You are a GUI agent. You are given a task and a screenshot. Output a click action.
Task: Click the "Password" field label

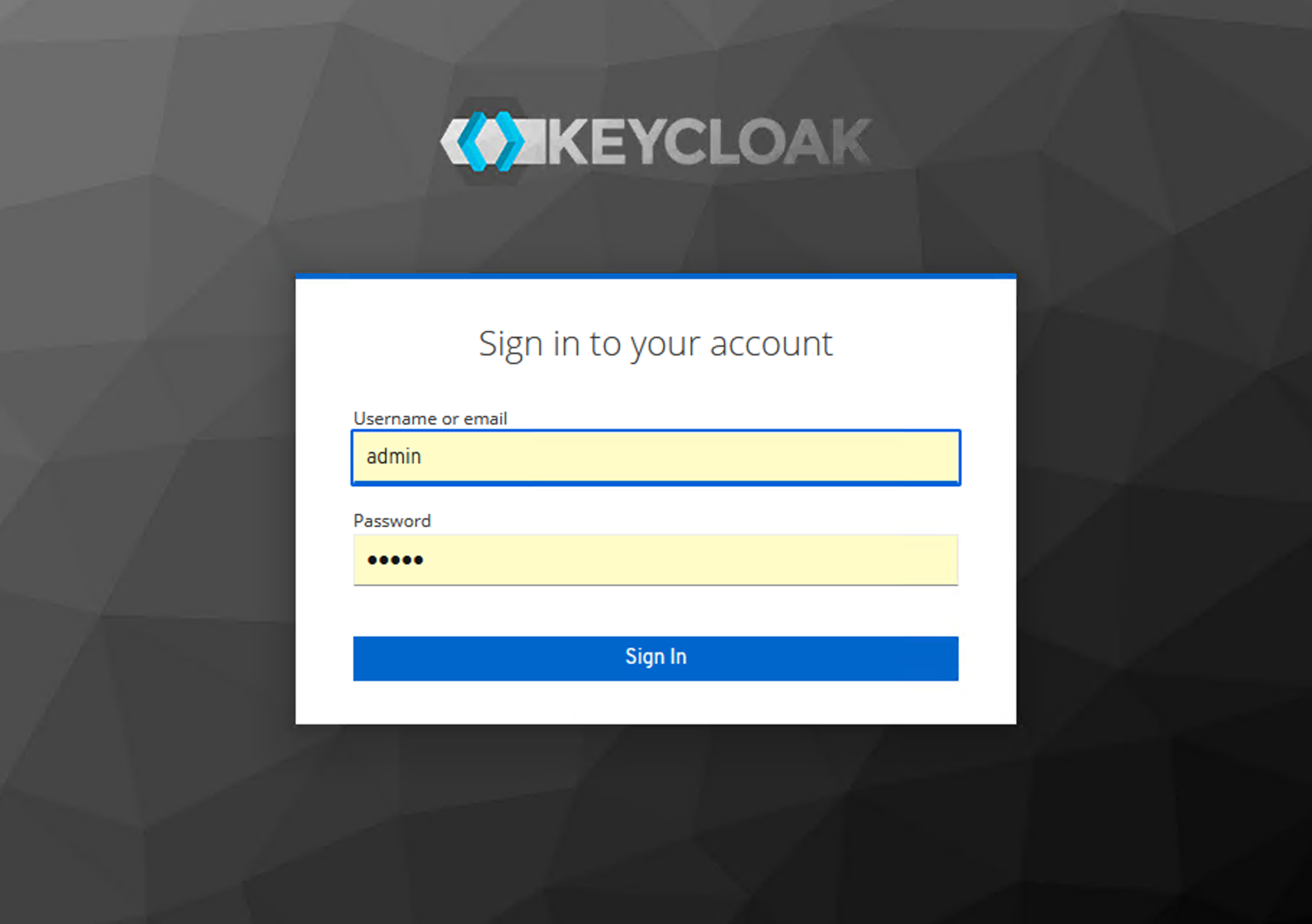392,521
